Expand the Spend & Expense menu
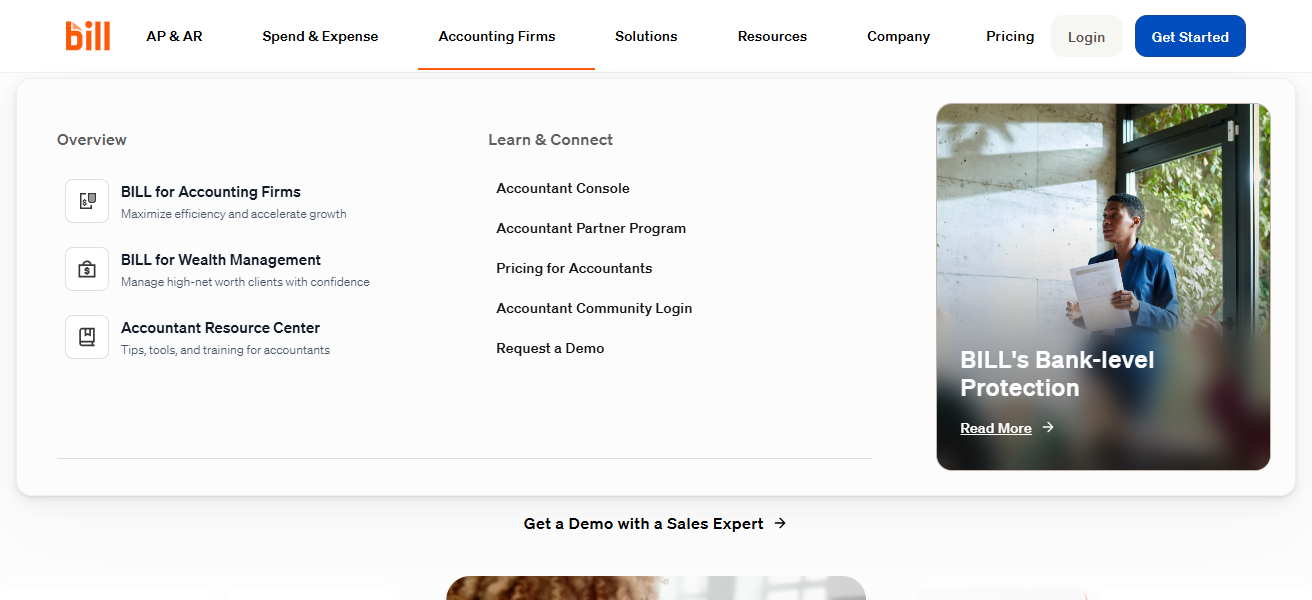Screen dimensions: 1312x600 (320, 36)
